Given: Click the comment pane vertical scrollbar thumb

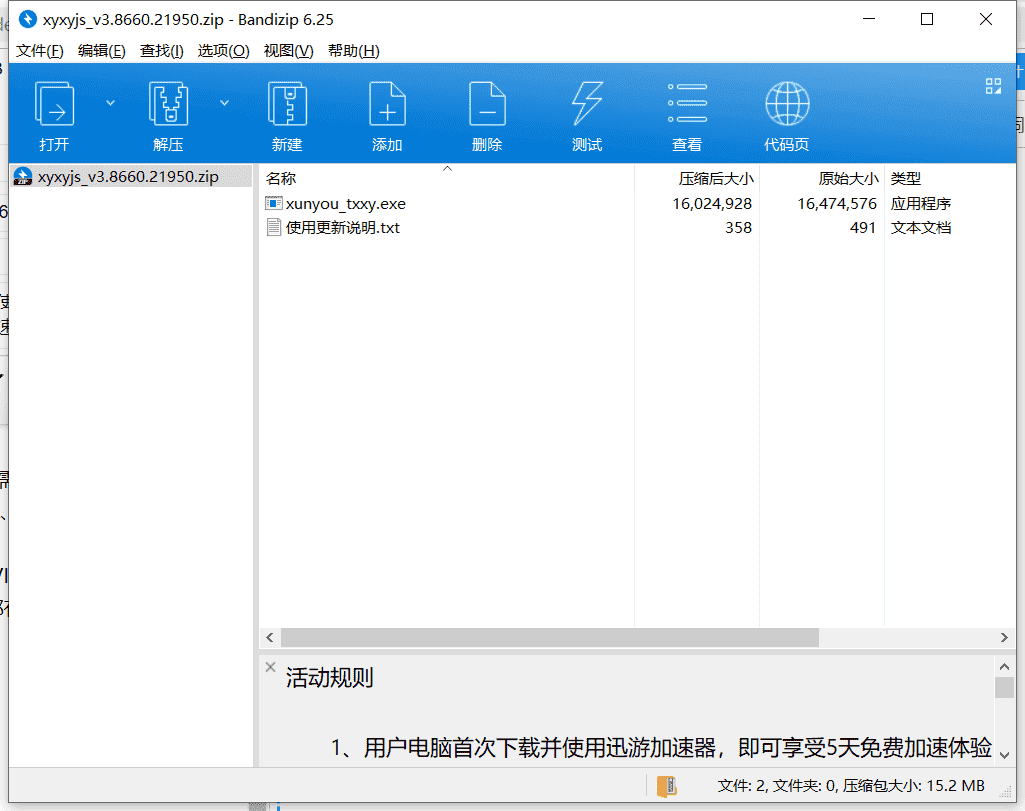Looking at the screenshot, I should click(1005, 687).
